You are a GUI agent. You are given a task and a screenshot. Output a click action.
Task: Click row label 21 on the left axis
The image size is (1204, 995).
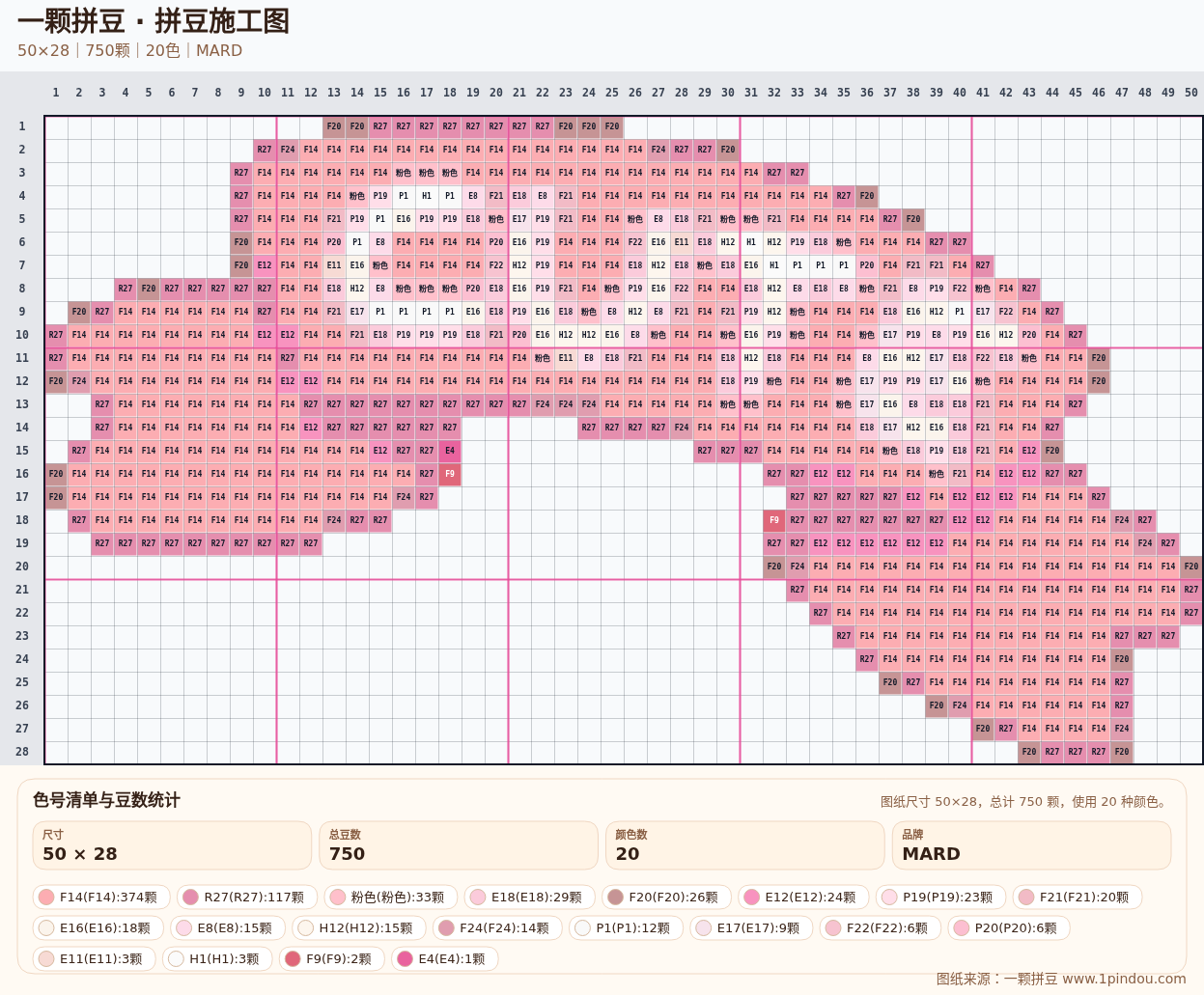[22, 590]
